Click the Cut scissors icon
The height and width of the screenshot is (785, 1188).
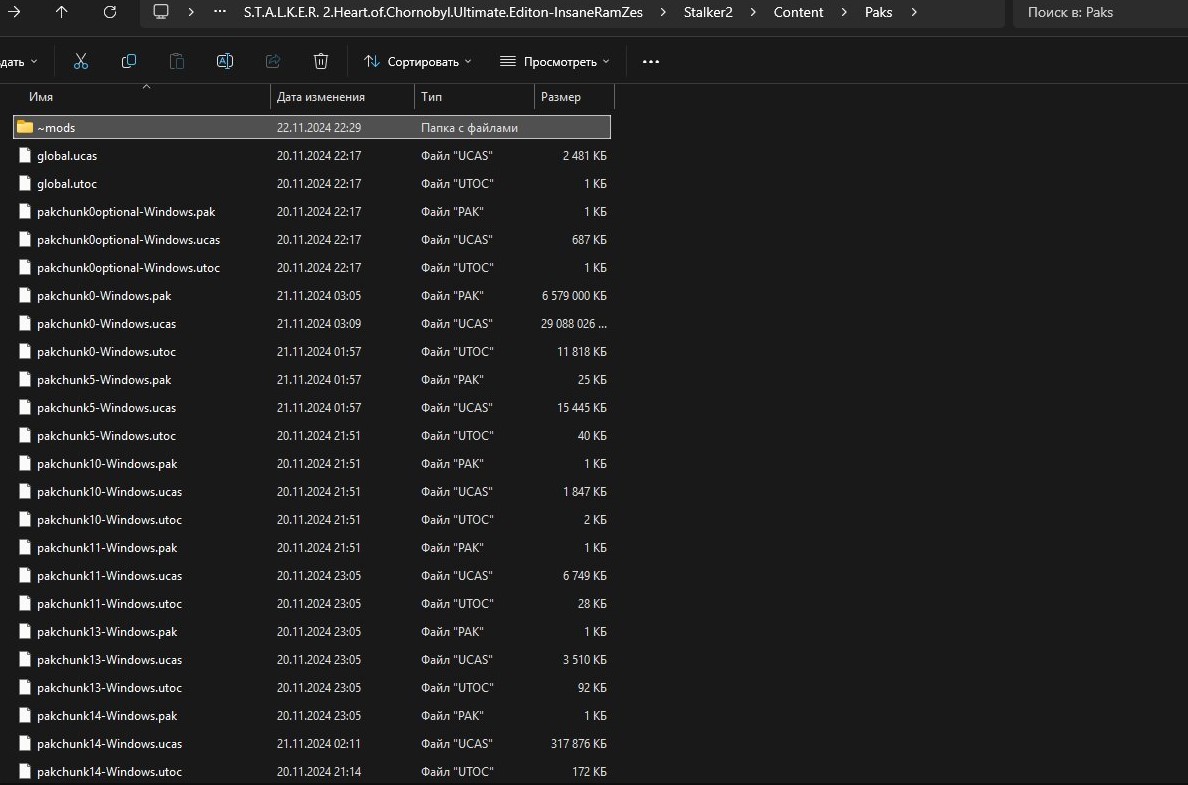[x=81, y=62]
